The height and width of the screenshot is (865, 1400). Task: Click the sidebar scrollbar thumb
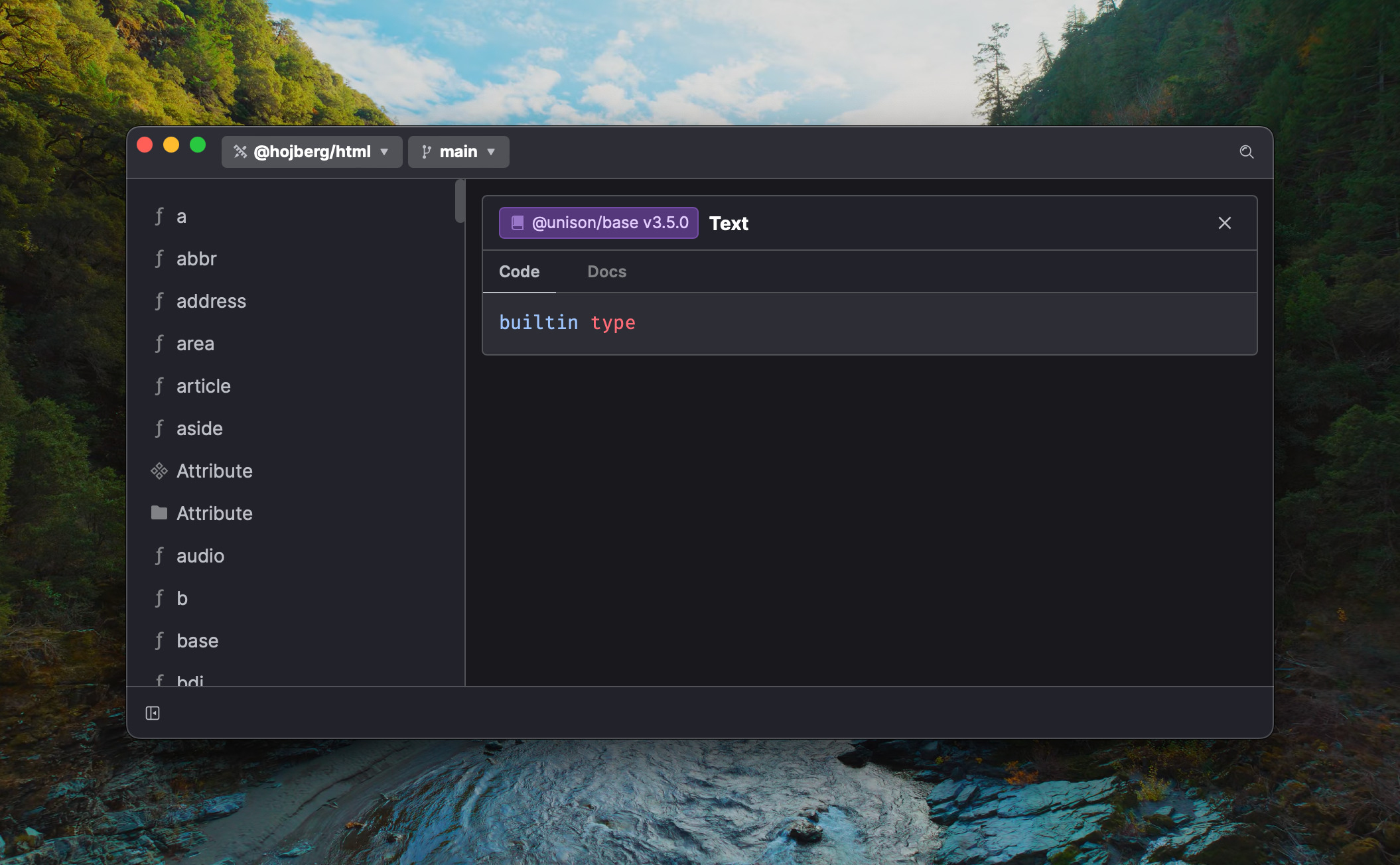pyautogui.click(x=460, y=201)
